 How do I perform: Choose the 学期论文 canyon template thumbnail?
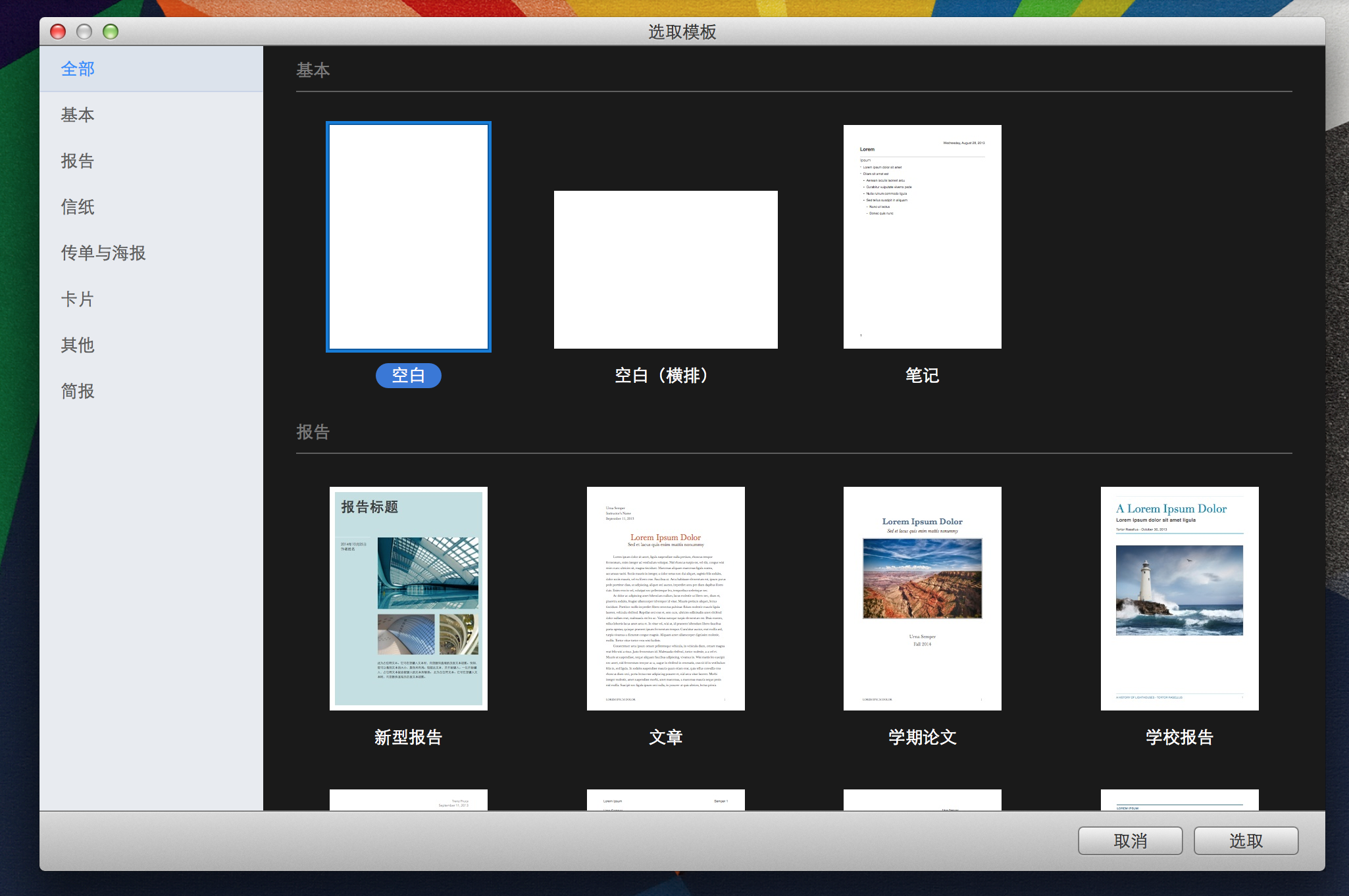coord(923,599)
